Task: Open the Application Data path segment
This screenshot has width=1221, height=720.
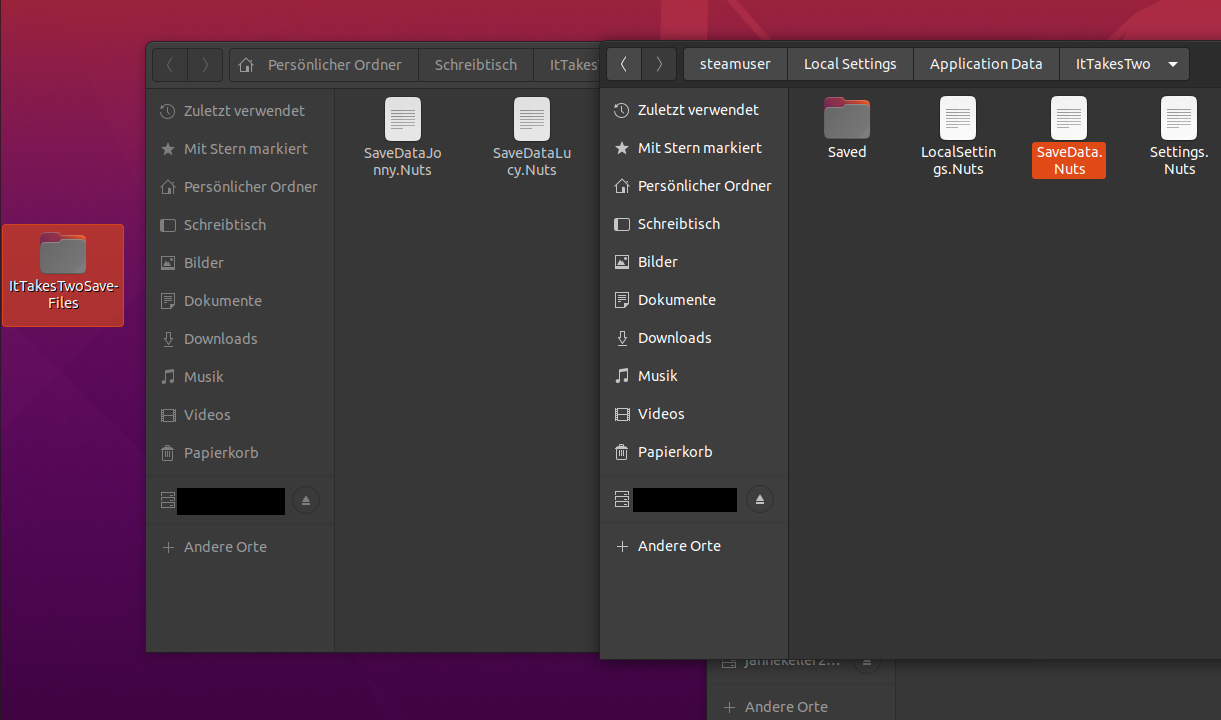Action: click(x=986, y=64)
